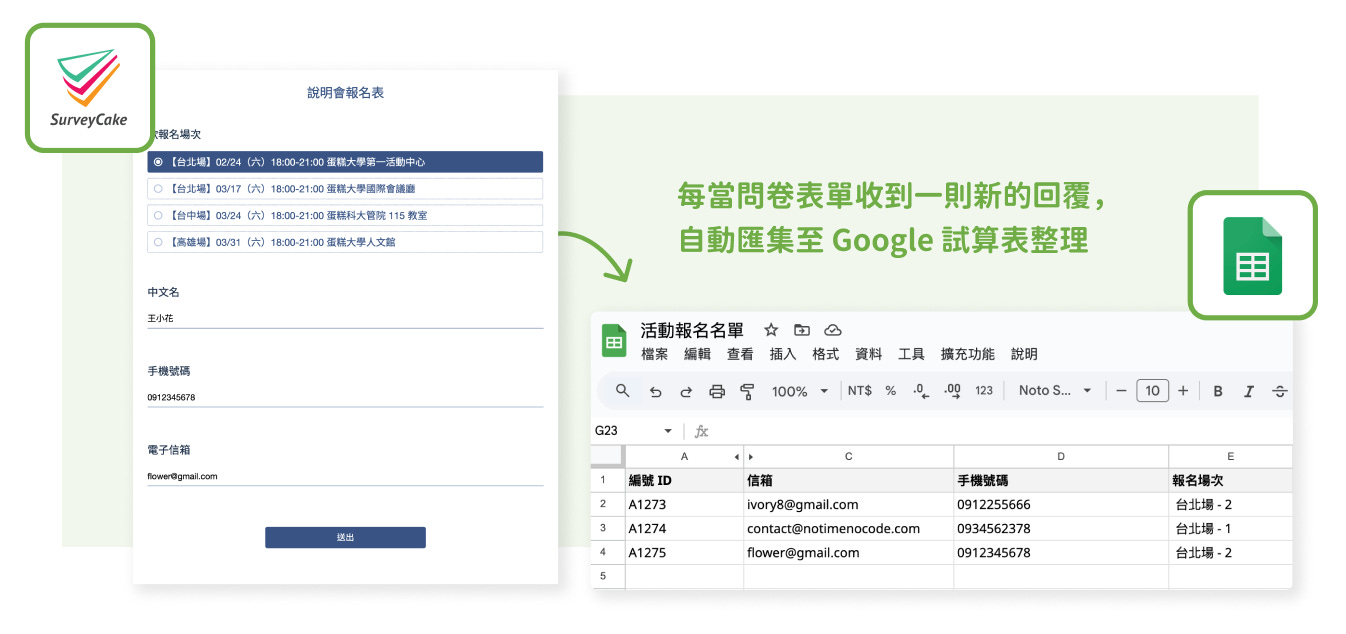
Task: Select the 【高雄場】03/31 session option
Action: tap(345, 241)
